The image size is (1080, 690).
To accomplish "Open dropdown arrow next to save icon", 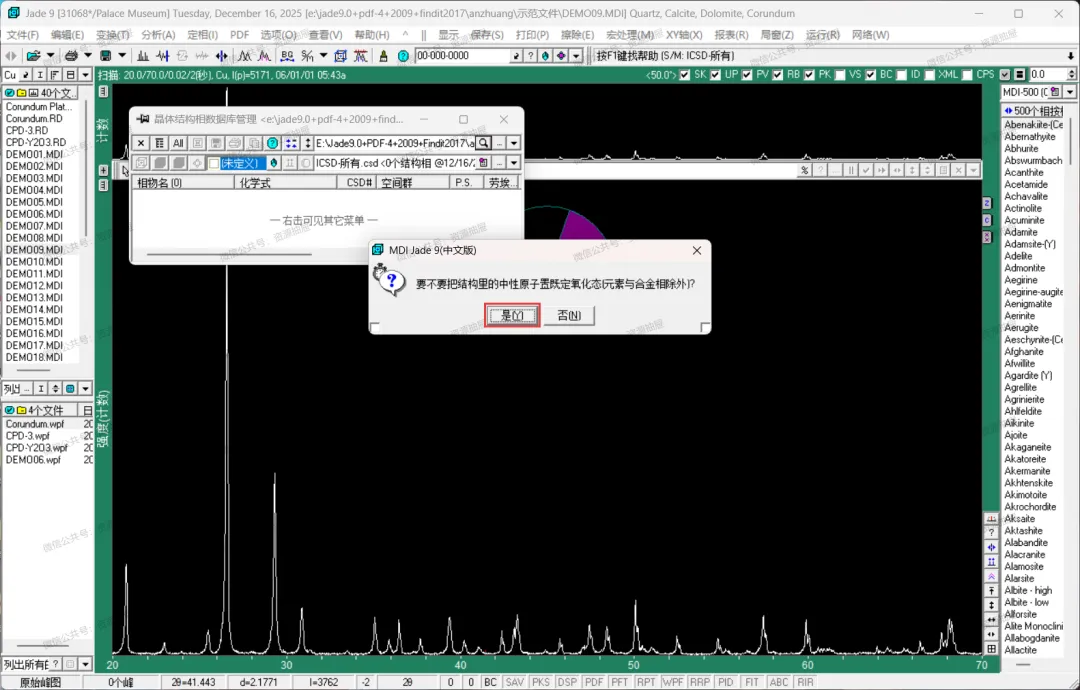I will coord(122,56).
